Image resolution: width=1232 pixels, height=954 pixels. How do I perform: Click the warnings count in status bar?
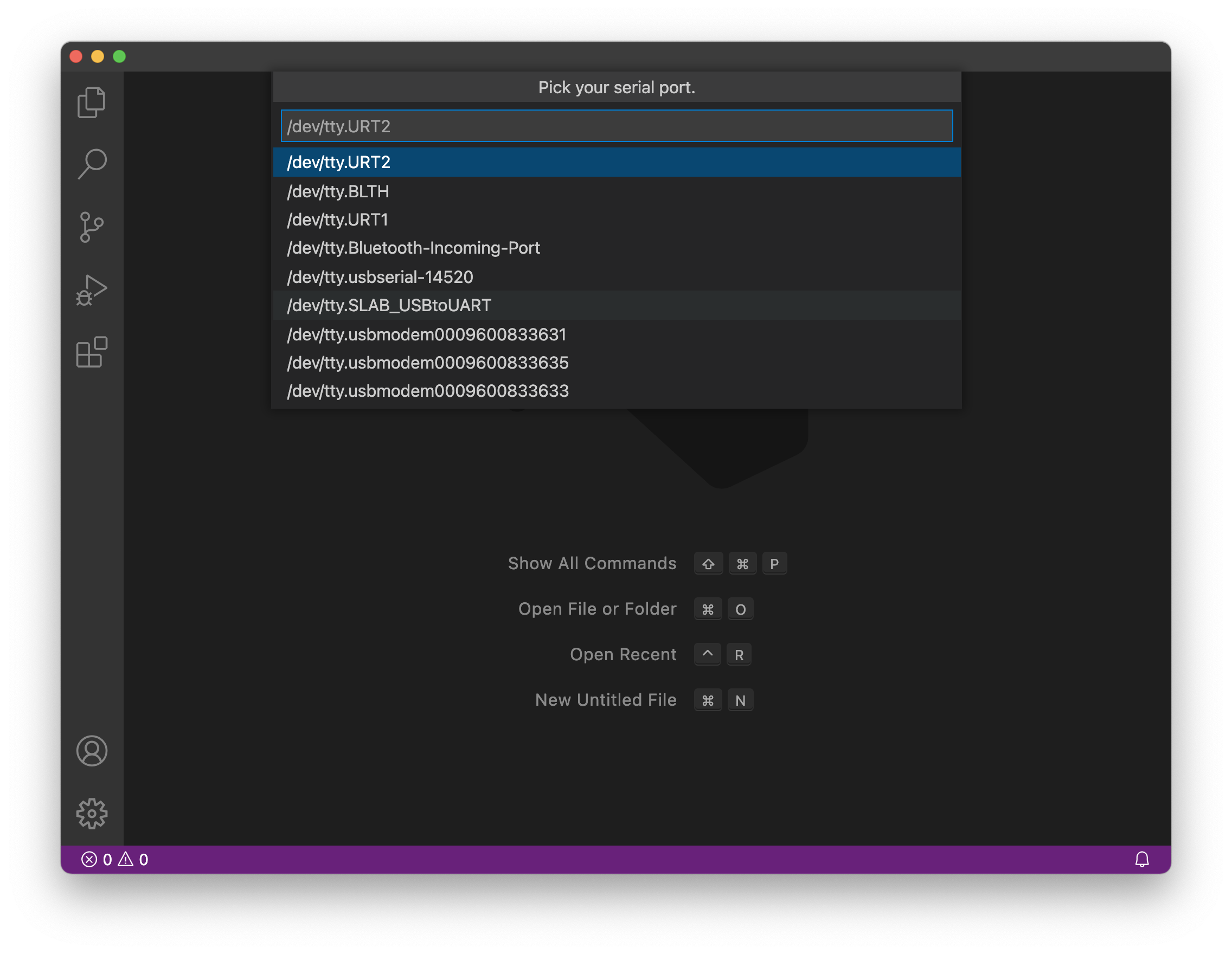click(134, 859)
